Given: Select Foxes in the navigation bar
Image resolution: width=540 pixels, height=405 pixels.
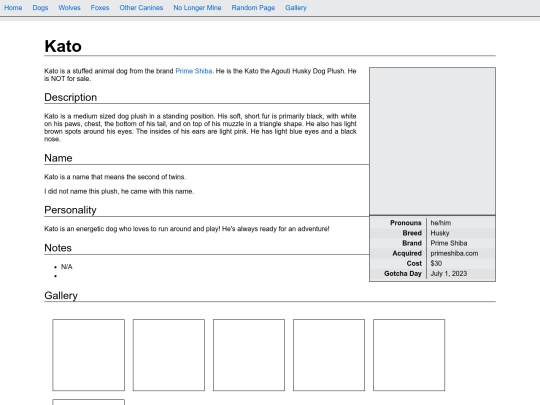Looking at the screenshot, I should 100,8.
